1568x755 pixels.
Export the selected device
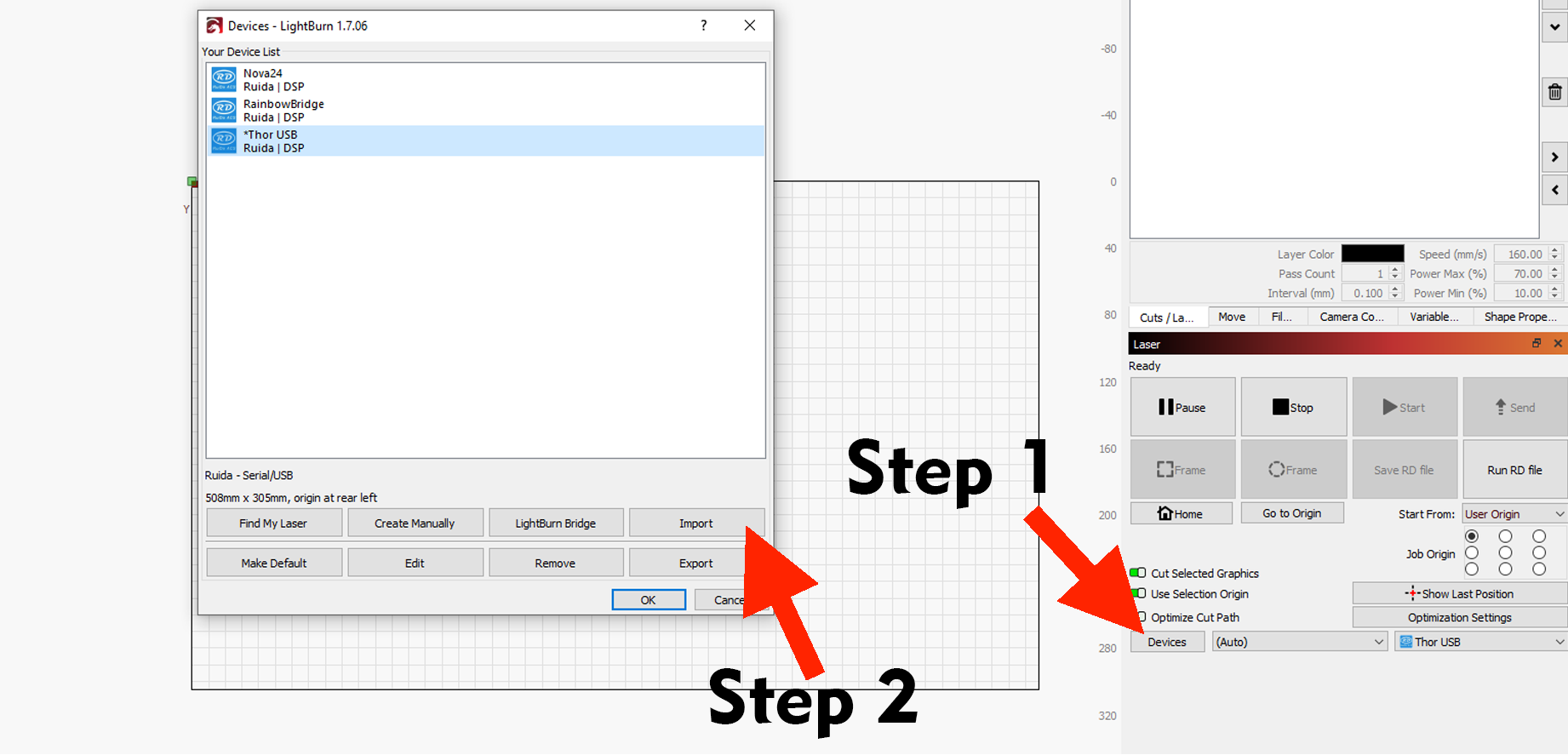pyautogui.click(x=696, y=563)
